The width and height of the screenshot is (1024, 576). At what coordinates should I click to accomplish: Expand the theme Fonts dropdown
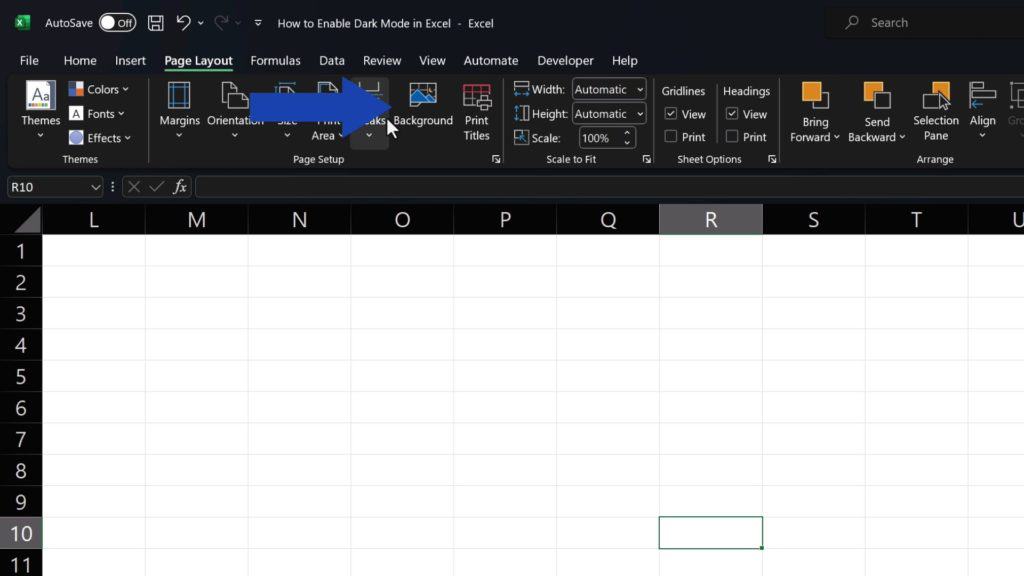point(97,114)
